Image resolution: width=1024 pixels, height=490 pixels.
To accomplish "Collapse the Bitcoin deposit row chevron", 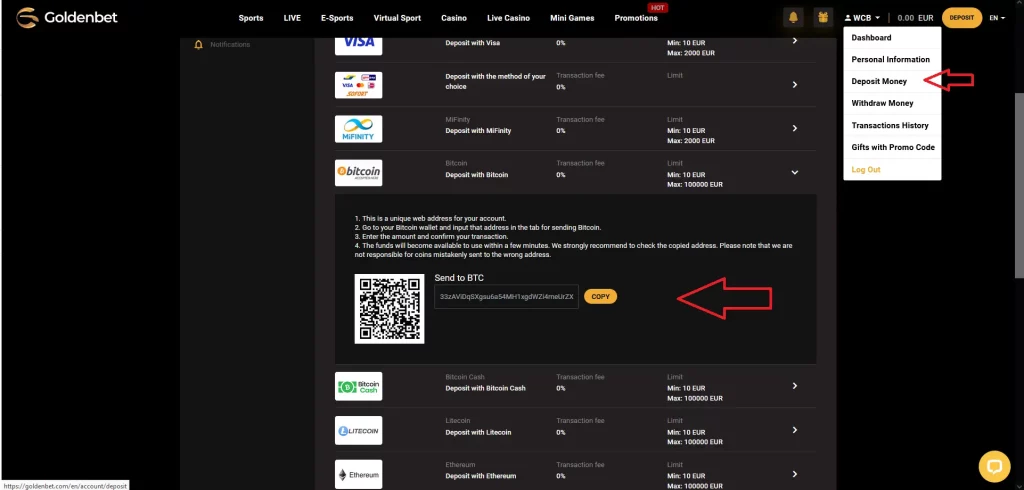I will 795,172.
